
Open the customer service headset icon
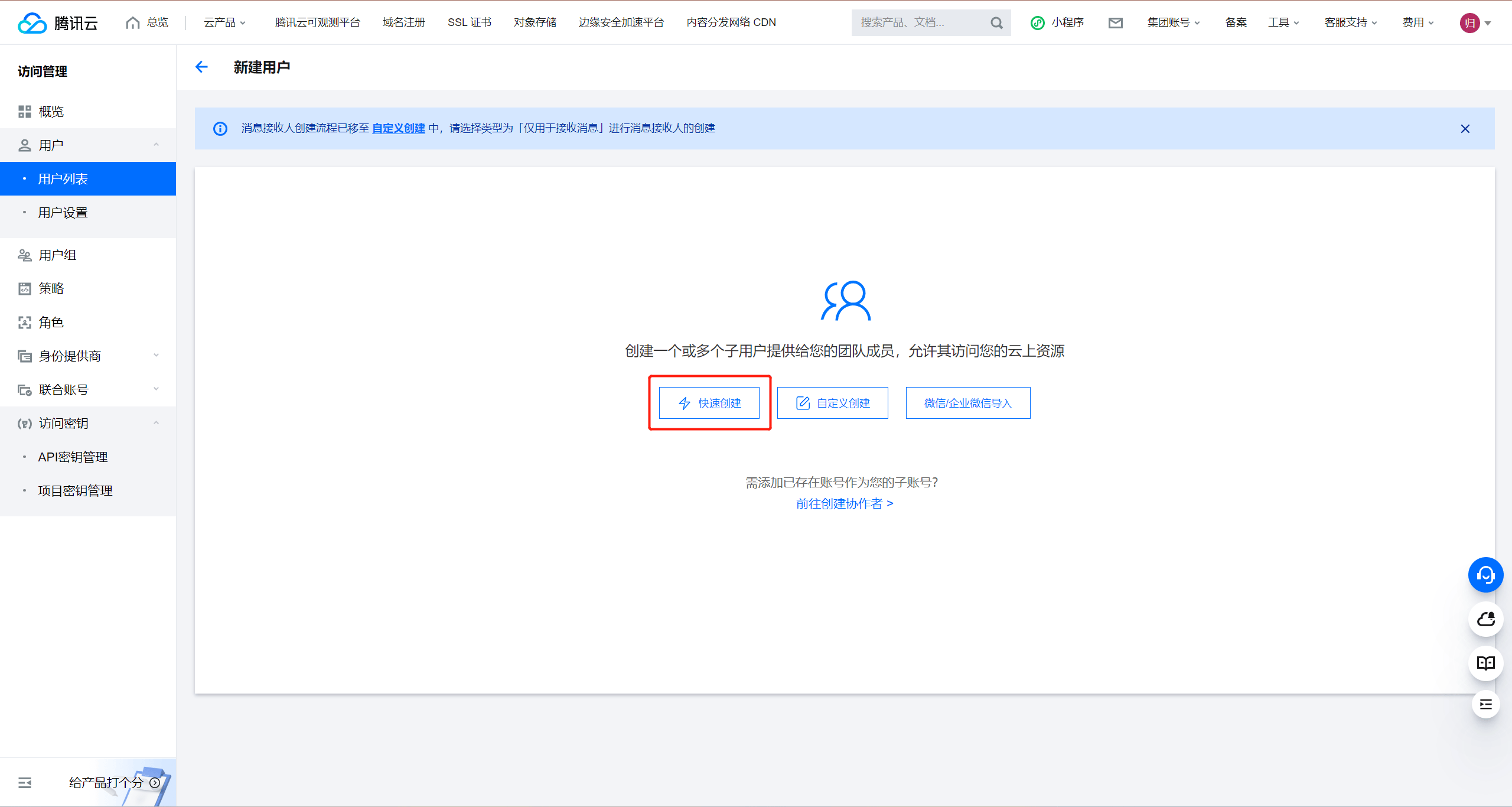1486,574
